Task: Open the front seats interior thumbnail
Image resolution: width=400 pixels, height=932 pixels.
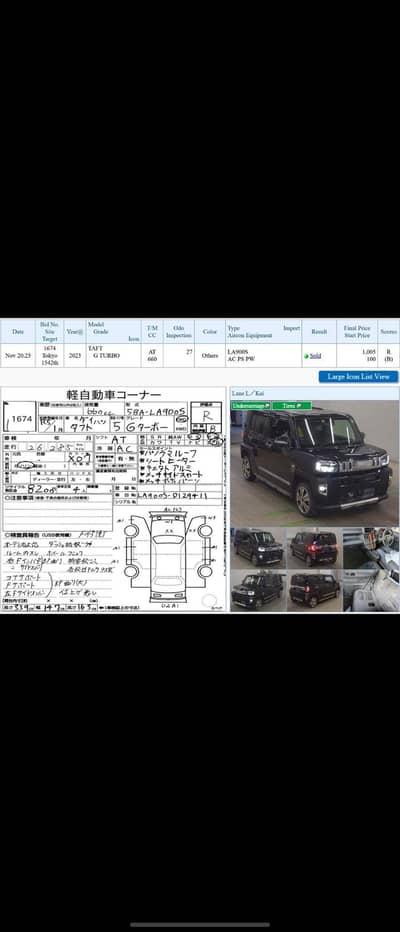Action: coord(371,590)
